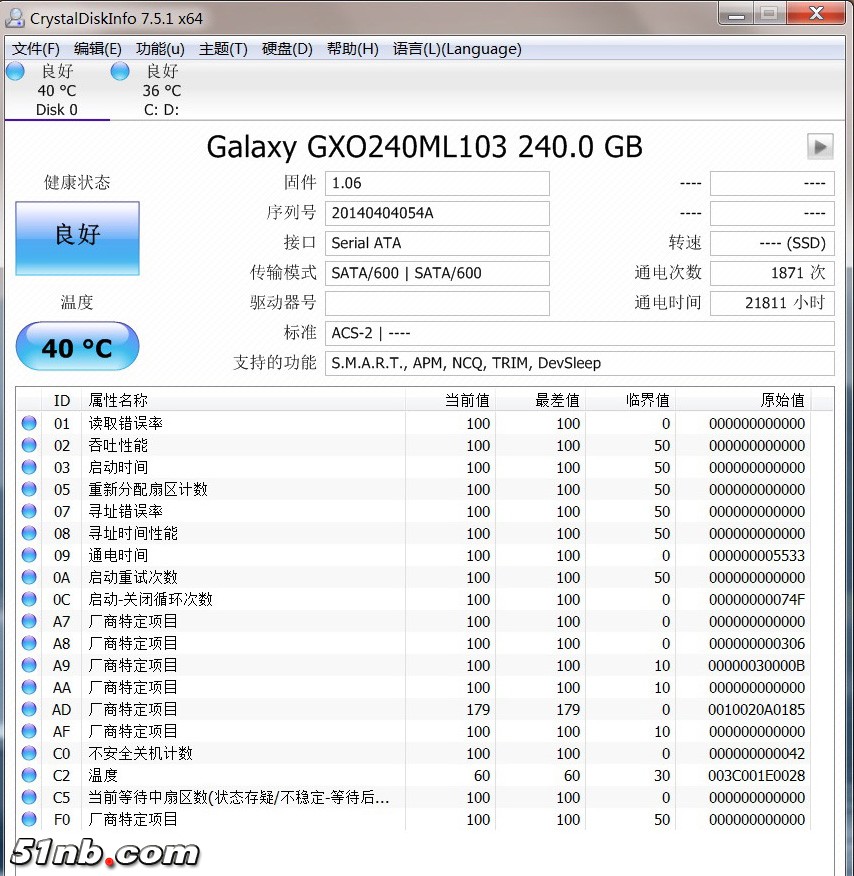
Task: Click the interface field Serial ATA
Action: [437, 243]
